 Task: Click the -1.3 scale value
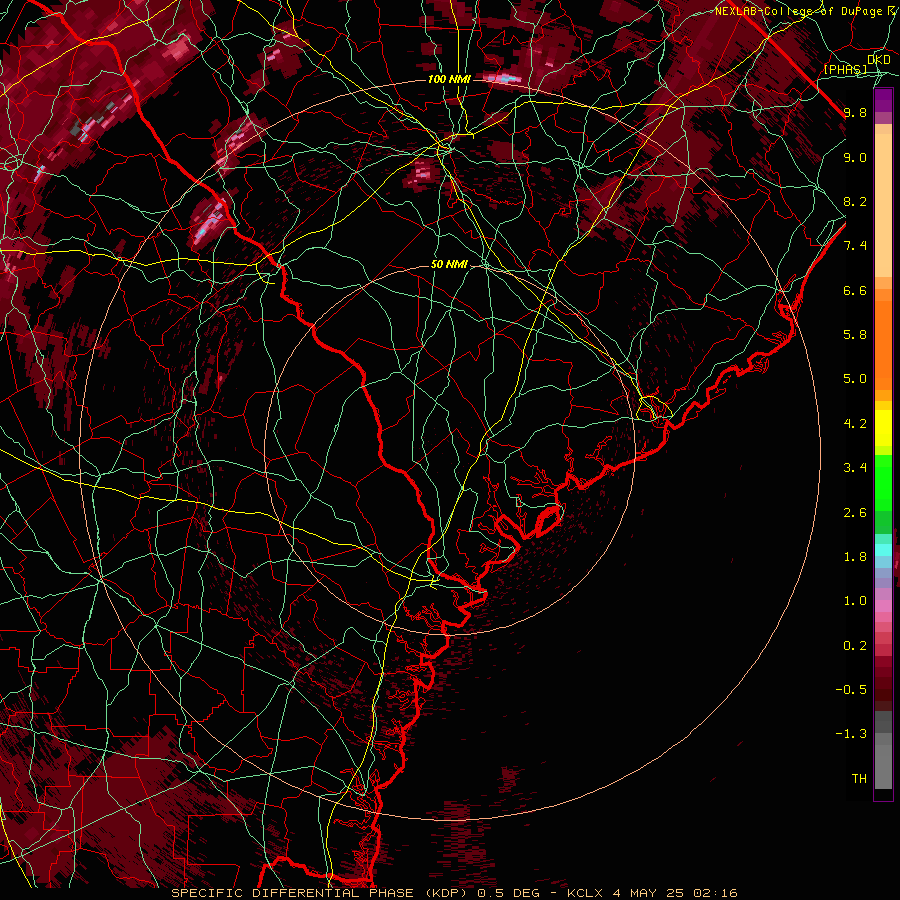point(851,734)
